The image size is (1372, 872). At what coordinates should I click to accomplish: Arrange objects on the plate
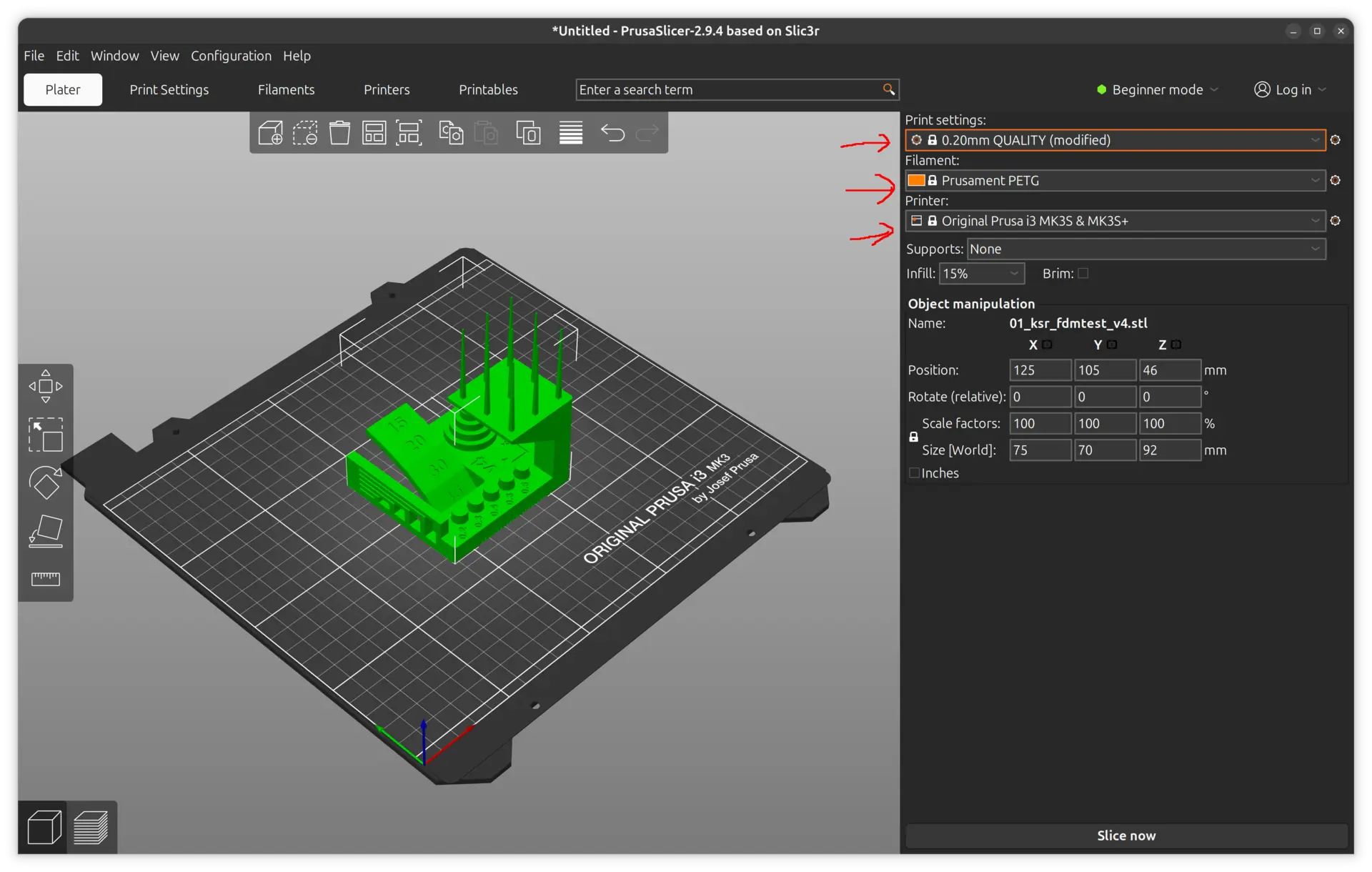pos(374,132)
